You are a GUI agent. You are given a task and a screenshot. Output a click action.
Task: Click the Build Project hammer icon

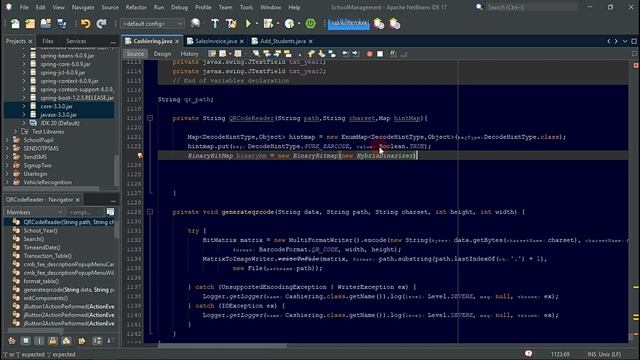[x=215, y=24]
